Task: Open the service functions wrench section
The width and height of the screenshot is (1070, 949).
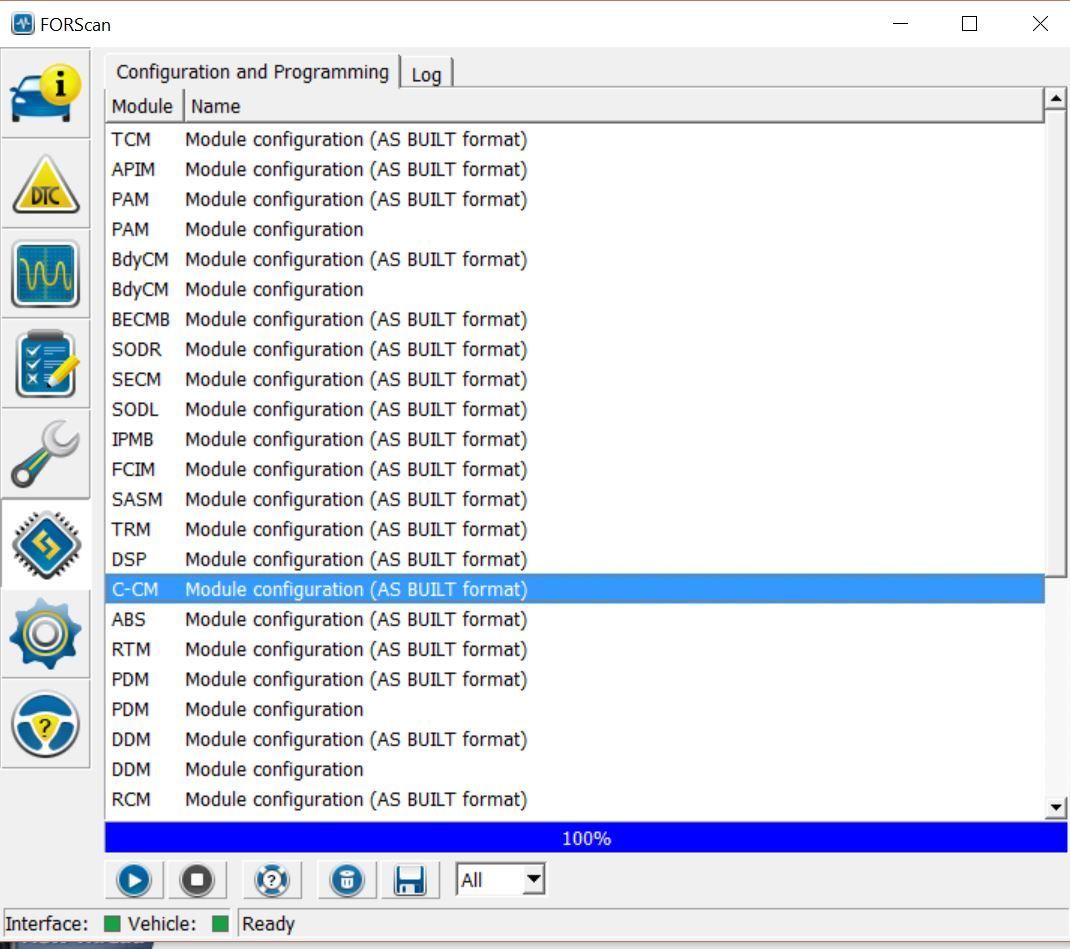Action: [46, 454]
